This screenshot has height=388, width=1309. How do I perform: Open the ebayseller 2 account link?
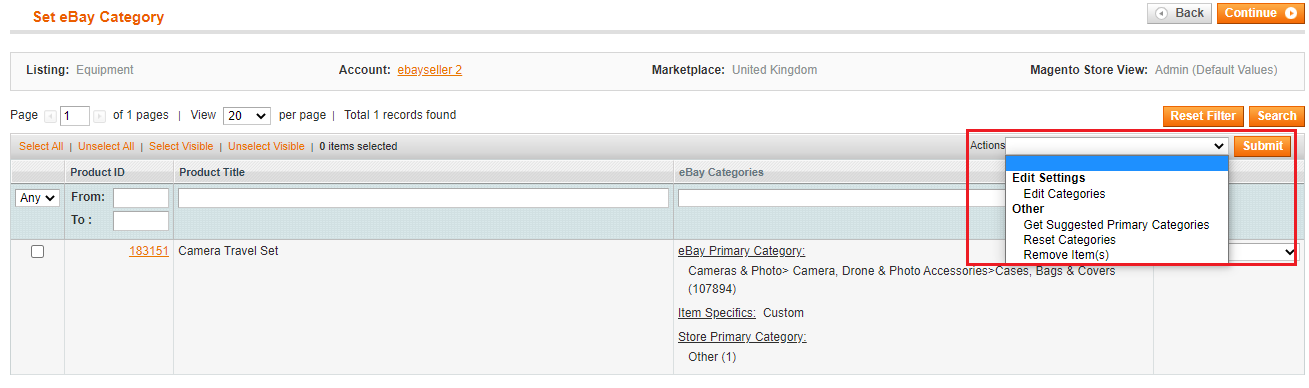click(429, 70)
